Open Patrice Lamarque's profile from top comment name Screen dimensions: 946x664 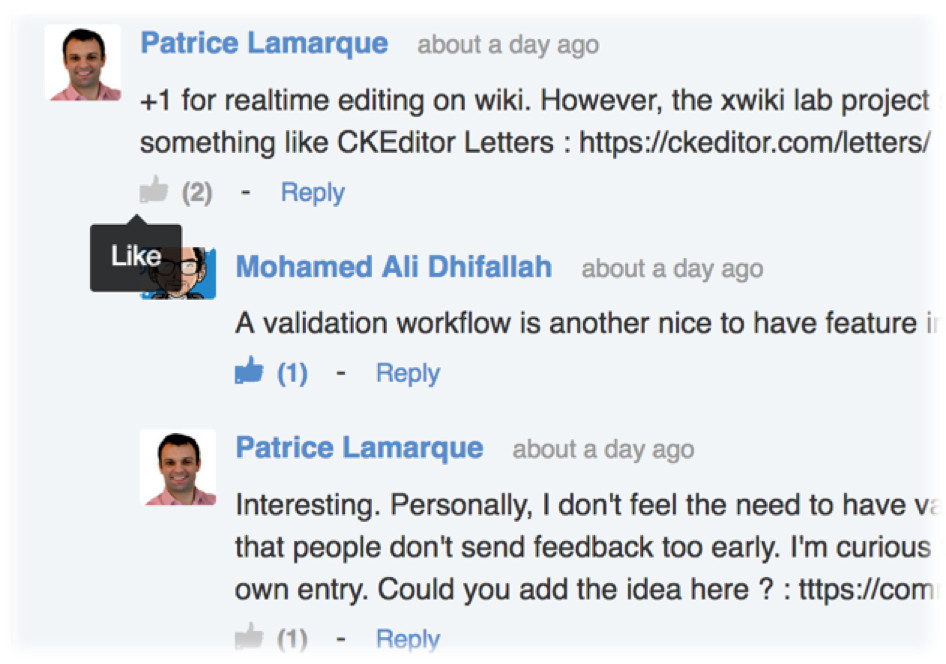coord(264,43)
